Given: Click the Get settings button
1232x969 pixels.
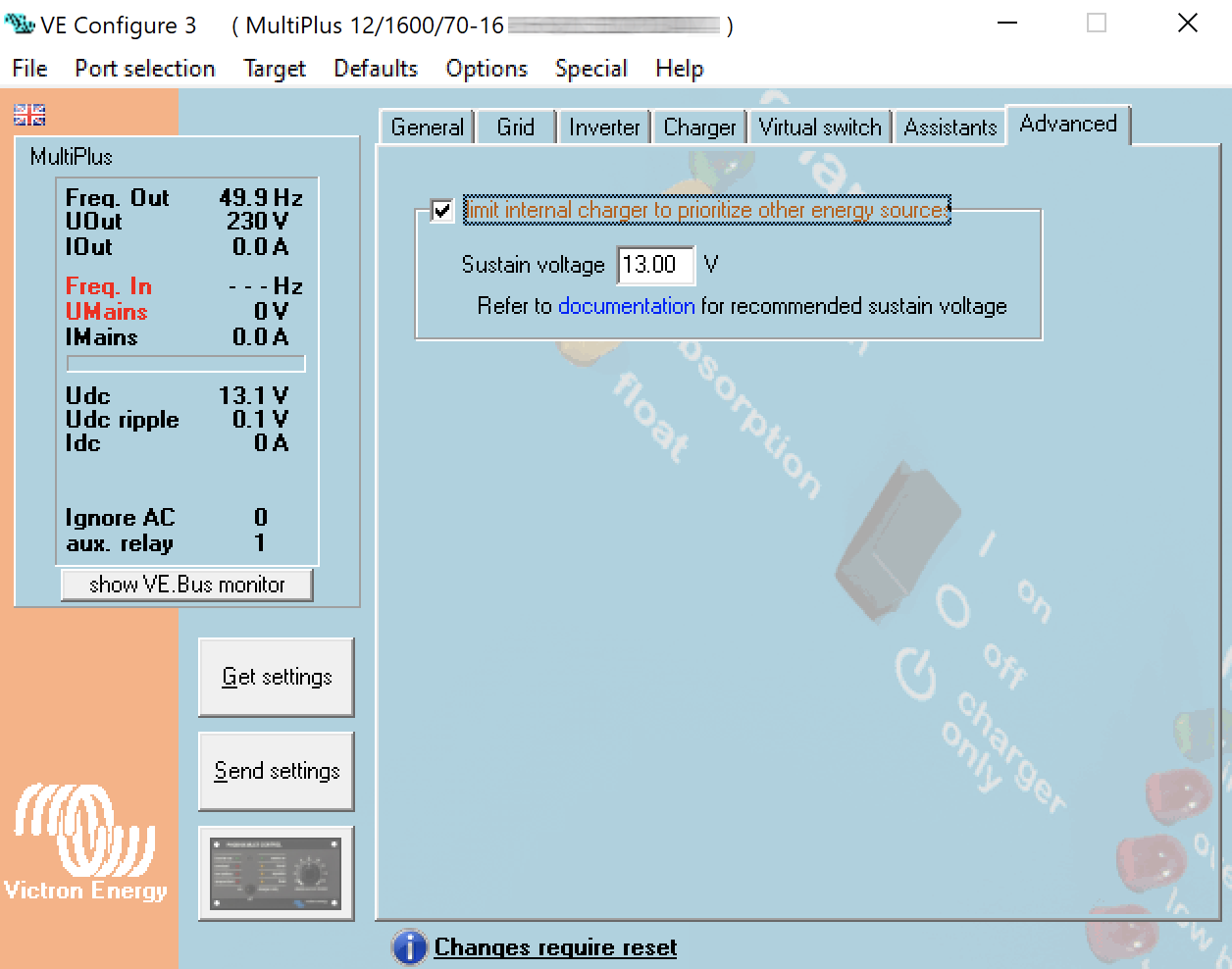Looking at the screenshot, I should pyautogui.click(x=276, y=676).
